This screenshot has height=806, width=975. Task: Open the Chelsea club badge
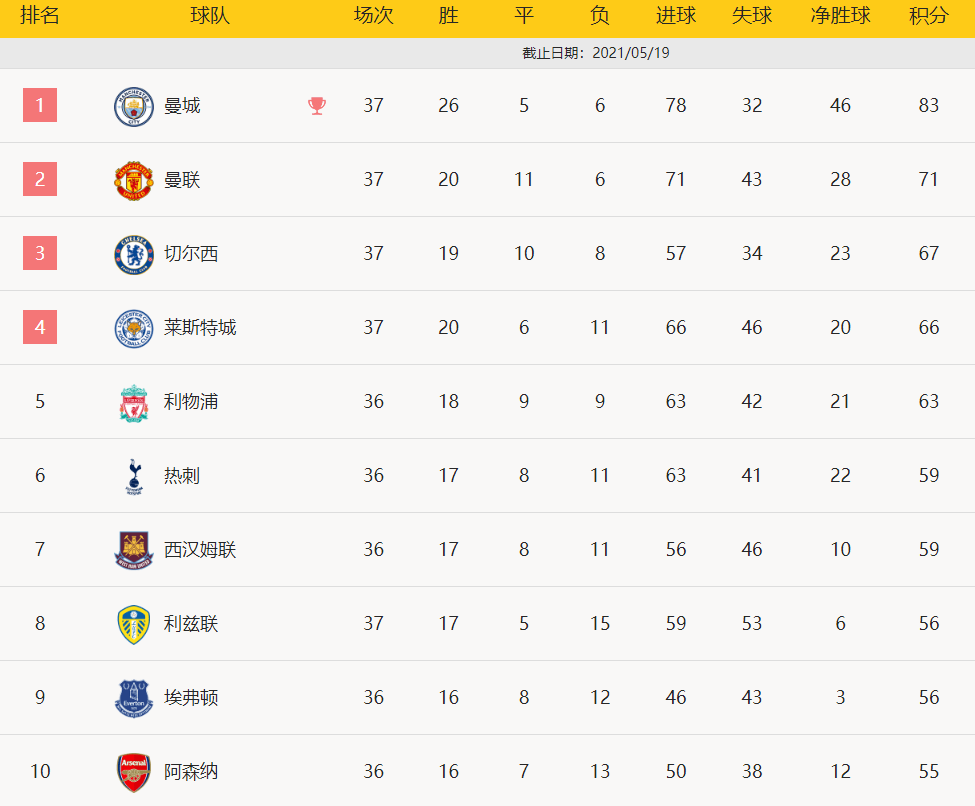(134, 255)
